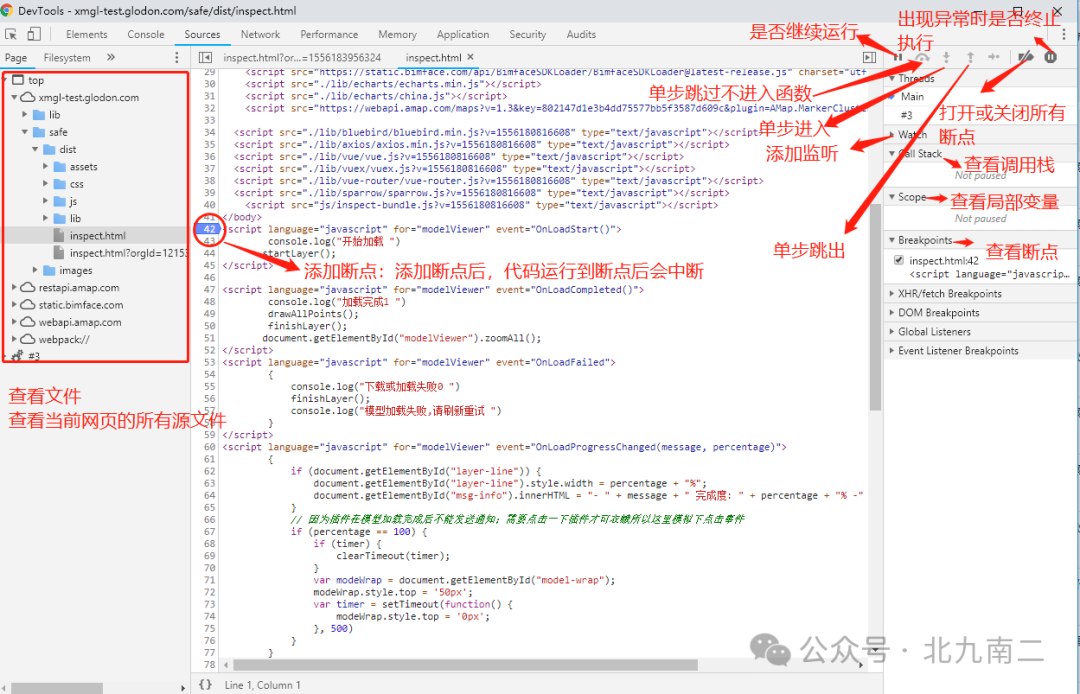Expand the static.bimface.com domain node
The width and height of the screenshot is (1080, 694).
click(14, 305)
